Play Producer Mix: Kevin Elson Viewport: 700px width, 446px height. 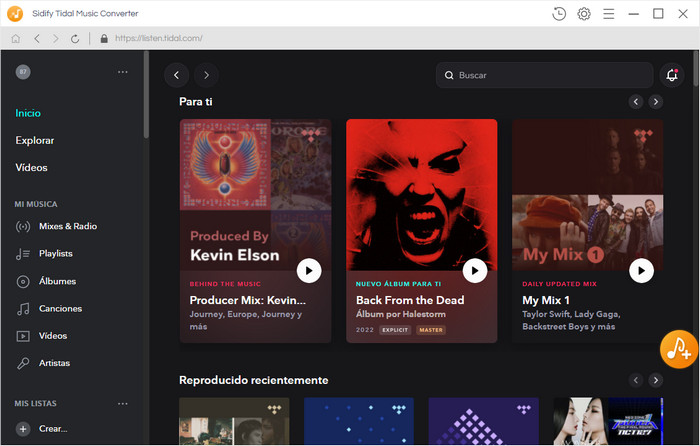click(309, 271)
